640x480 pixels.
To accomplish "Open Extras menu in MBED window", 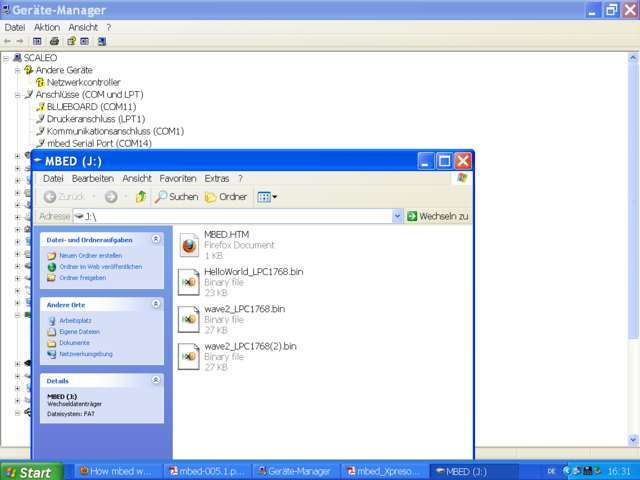I will [217, 178].
